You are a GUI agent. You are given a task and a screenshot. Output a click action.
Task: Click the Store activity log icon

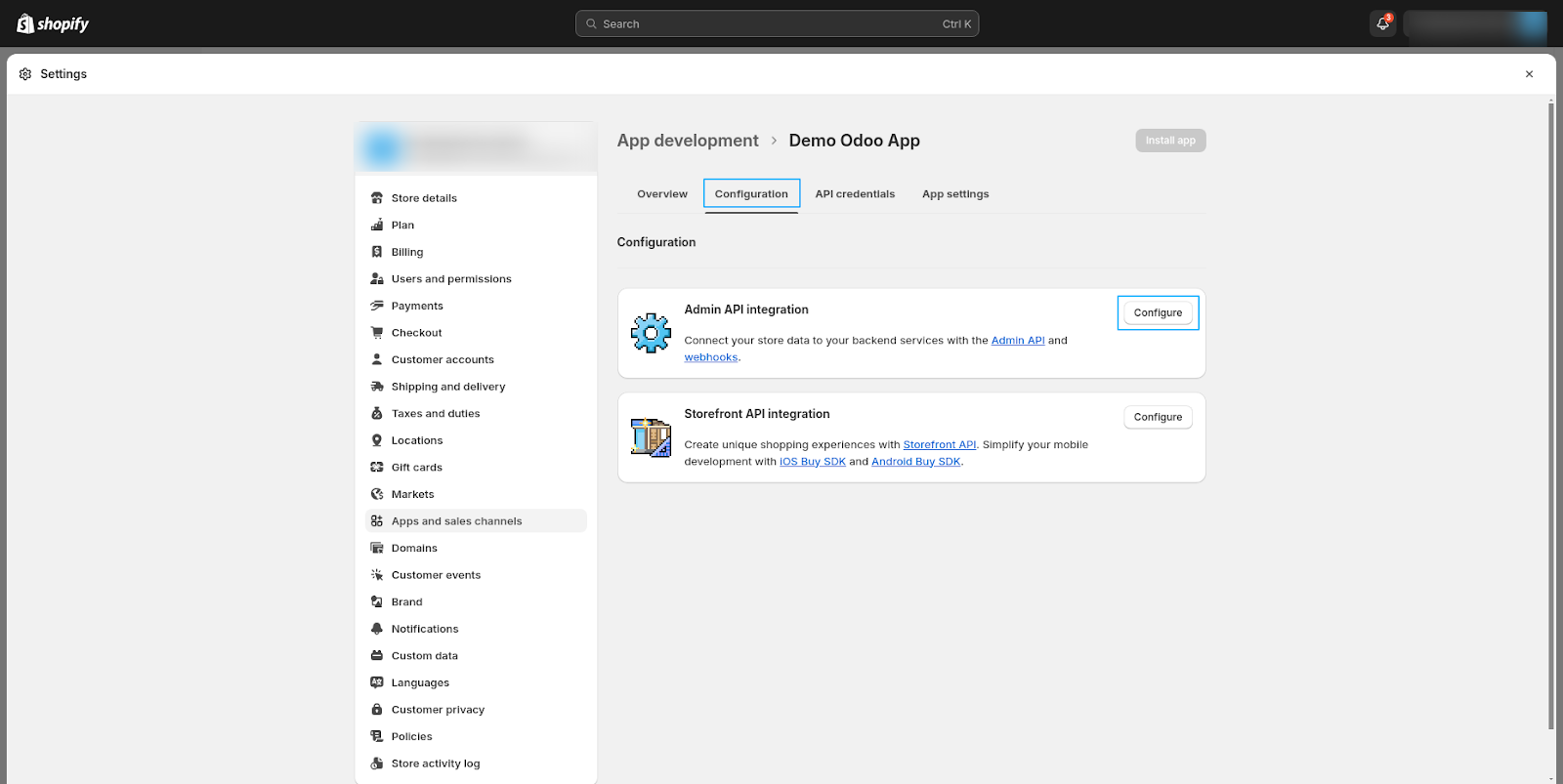[x=377, y=763]
